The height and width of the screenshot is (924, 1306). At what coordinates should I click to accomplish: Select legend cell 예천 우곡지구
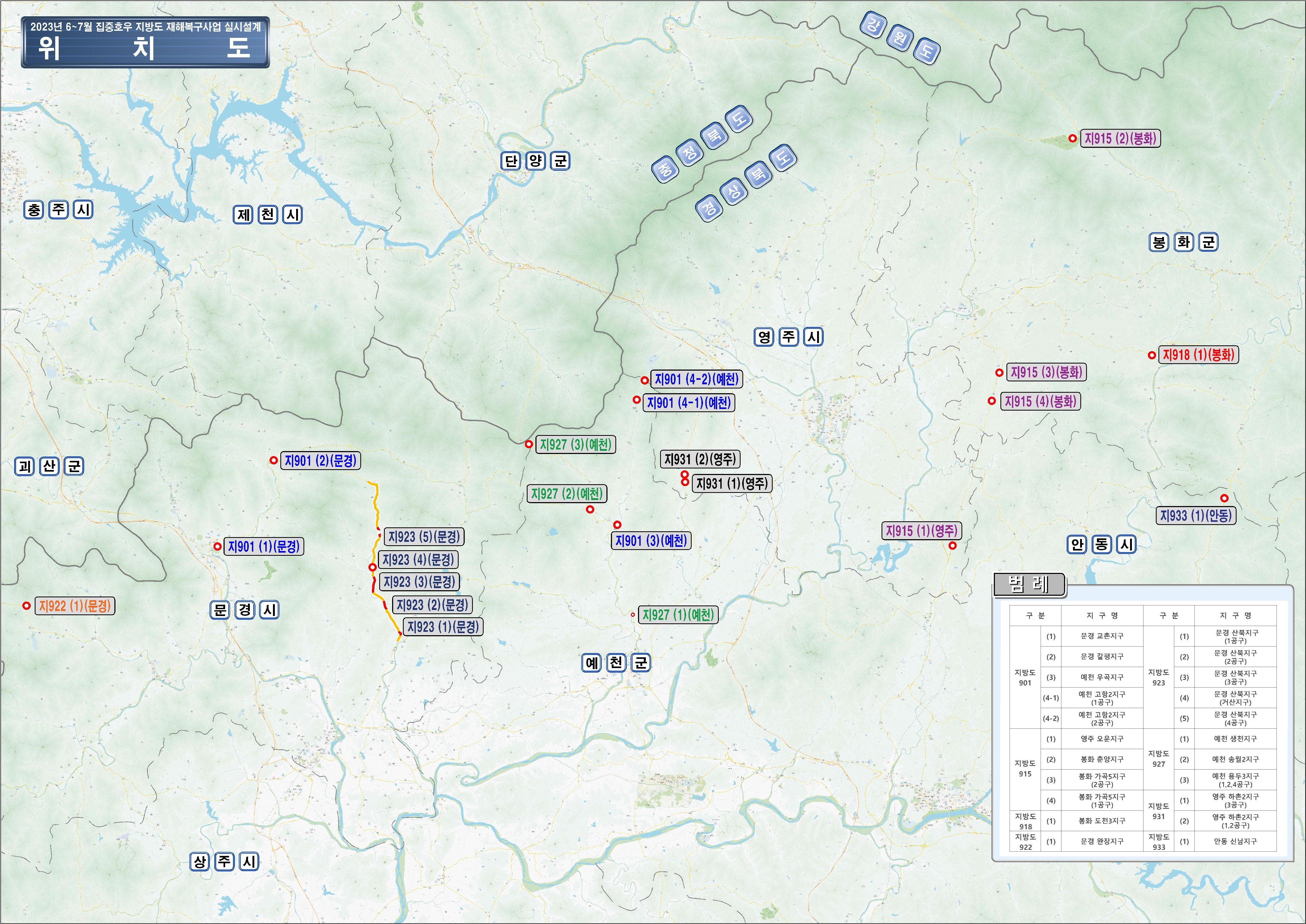tap(1102, 677)
